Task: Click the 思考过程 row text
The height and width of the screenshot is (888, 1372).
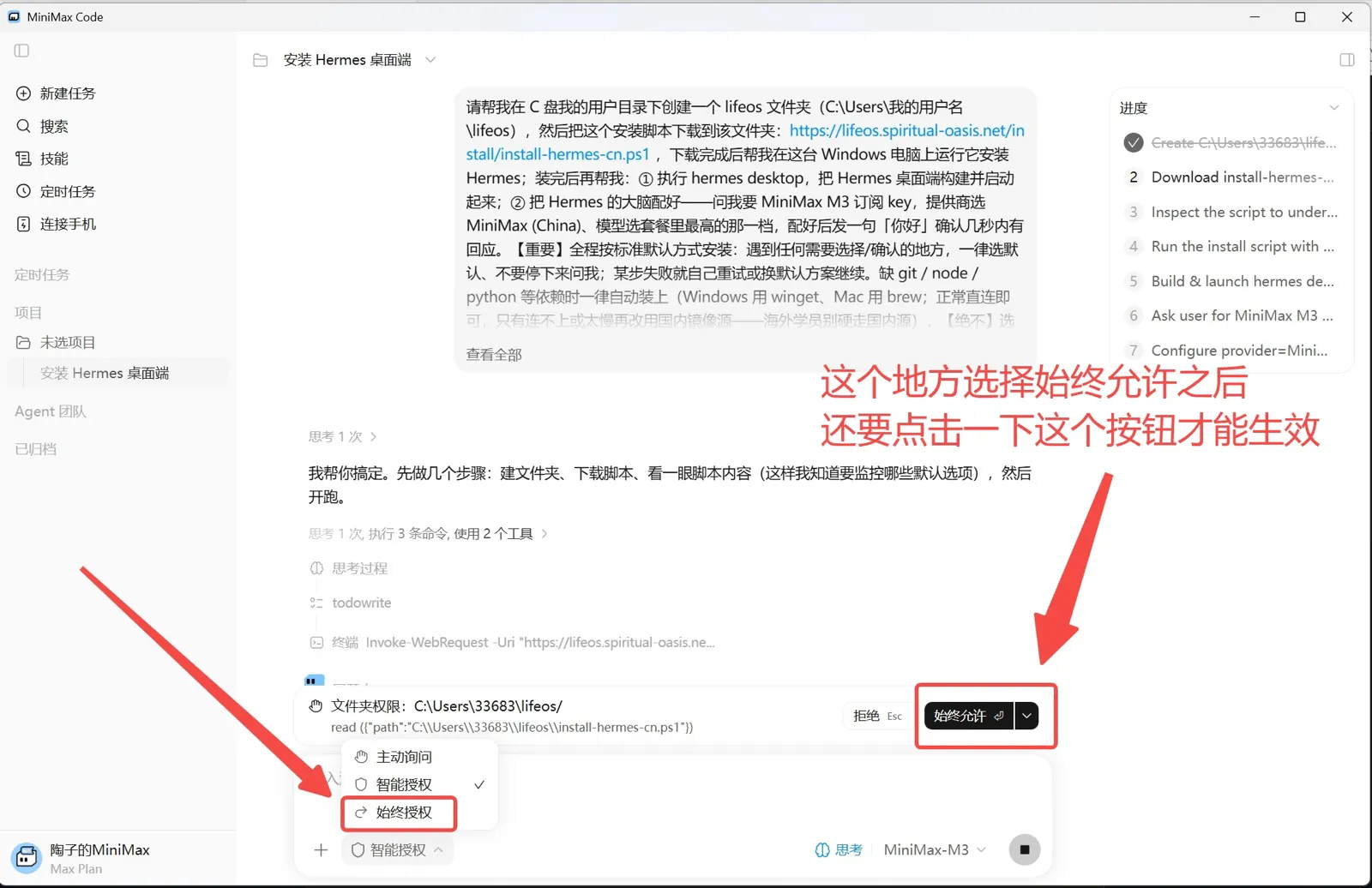Action: (x=360, y=568)
